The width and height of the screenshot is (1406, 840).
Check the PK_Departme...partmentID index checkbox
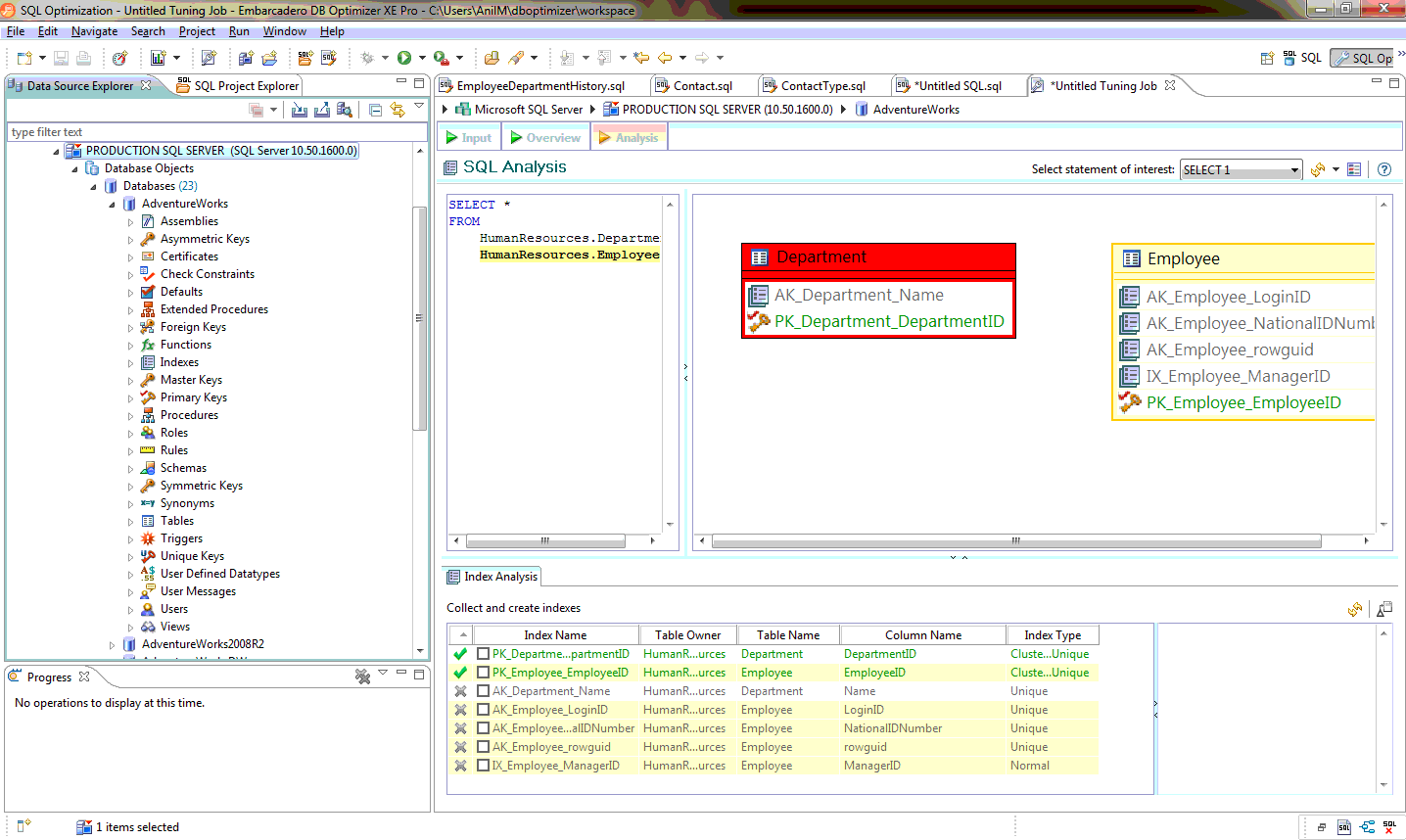coord(483,654)
